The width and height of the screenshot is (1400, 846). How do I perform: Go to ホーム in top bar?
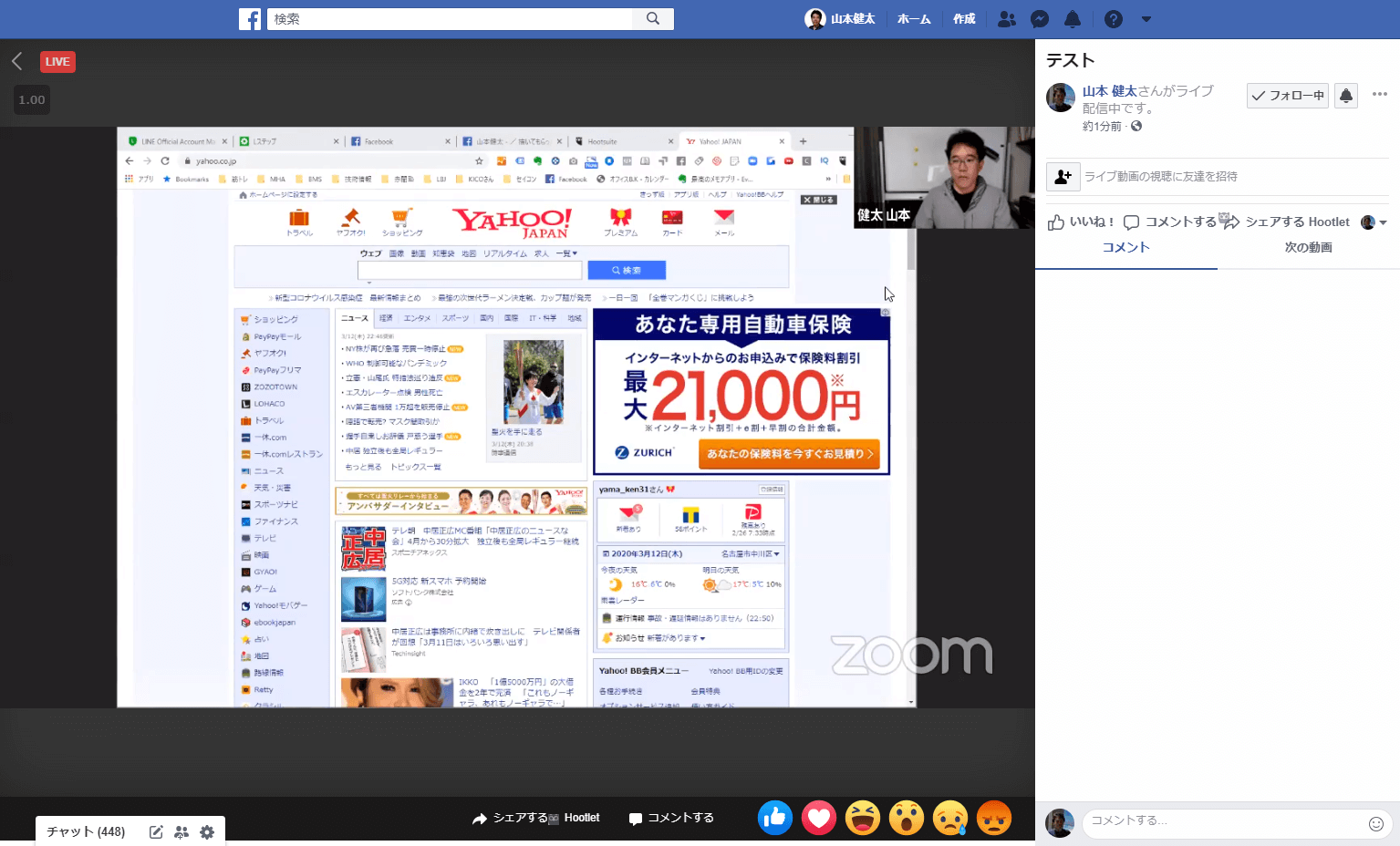[x=914, y=19]
